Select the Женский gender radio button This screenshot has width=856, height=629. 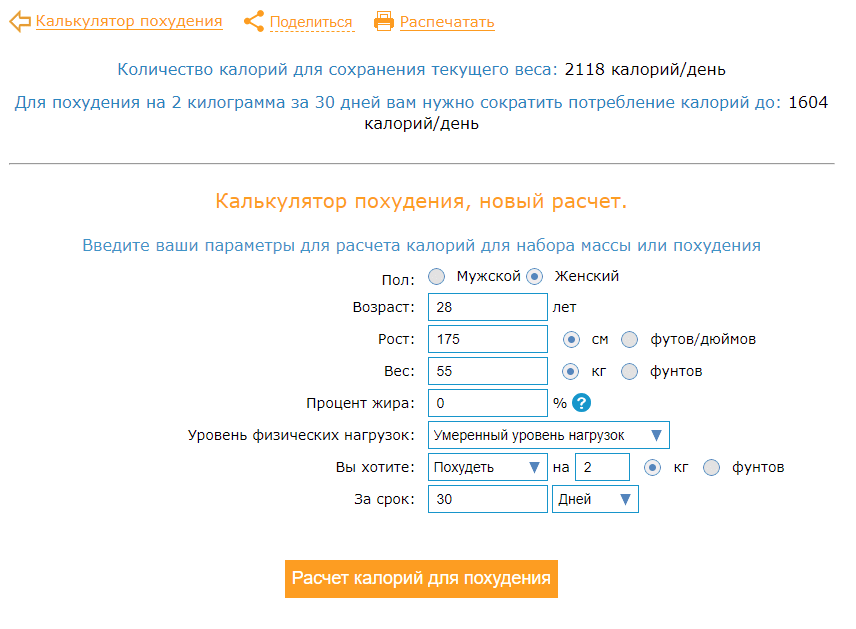(x=535, y=277)
